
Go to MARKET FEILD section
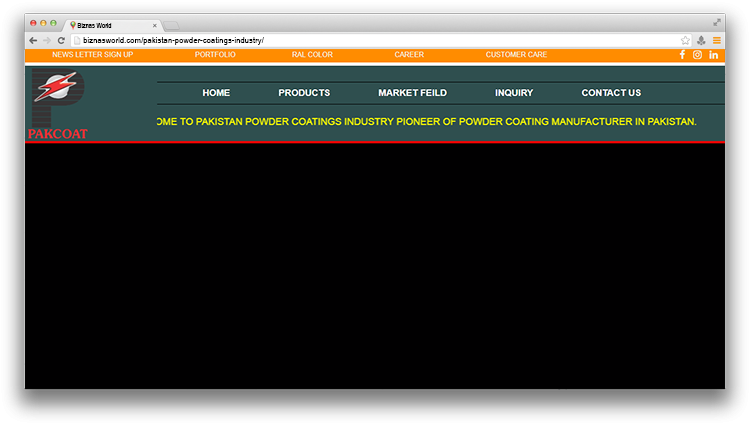click(x=412, y=93)
